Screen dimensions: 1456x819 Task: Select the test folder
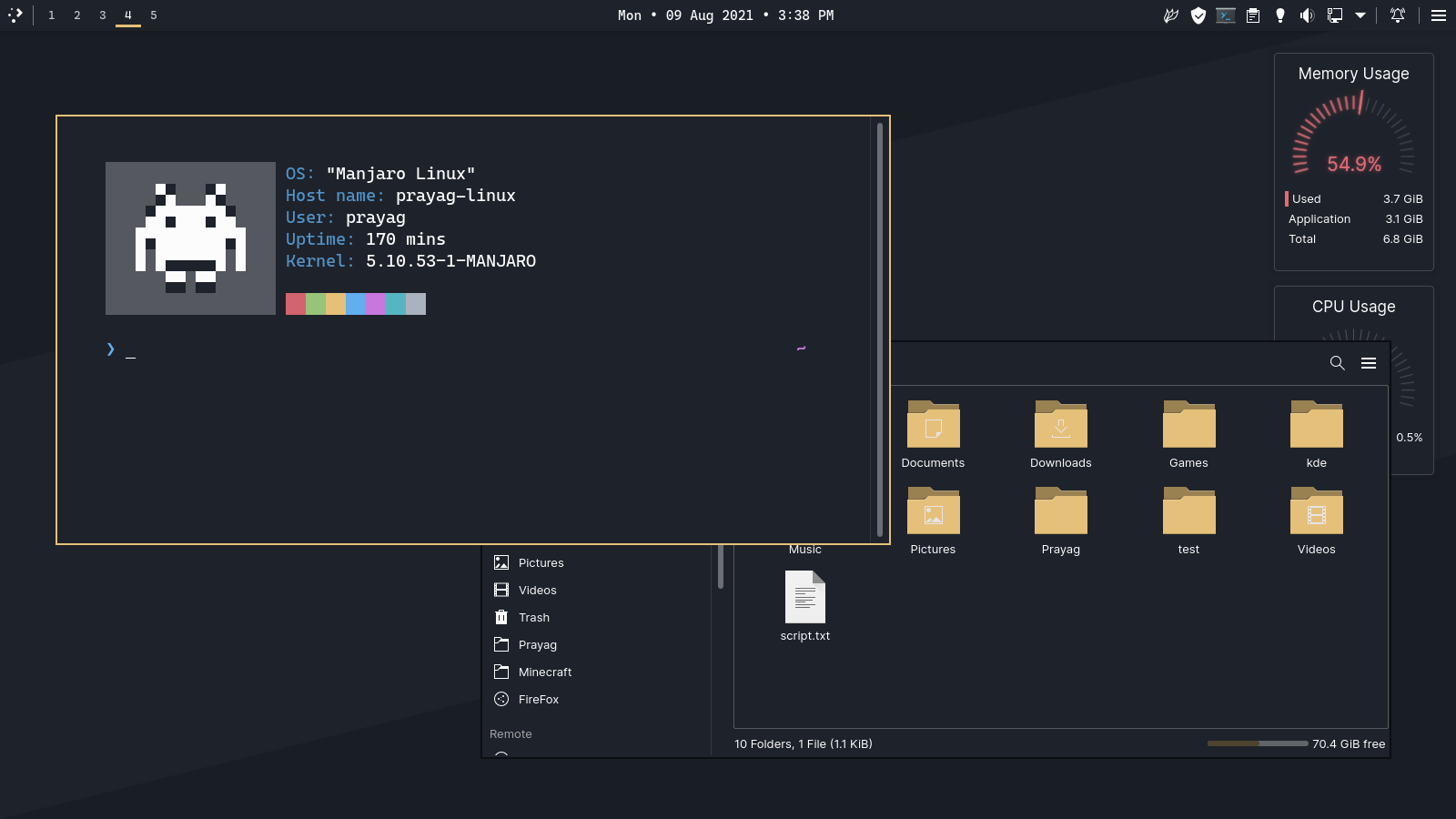pos(1188,521)
